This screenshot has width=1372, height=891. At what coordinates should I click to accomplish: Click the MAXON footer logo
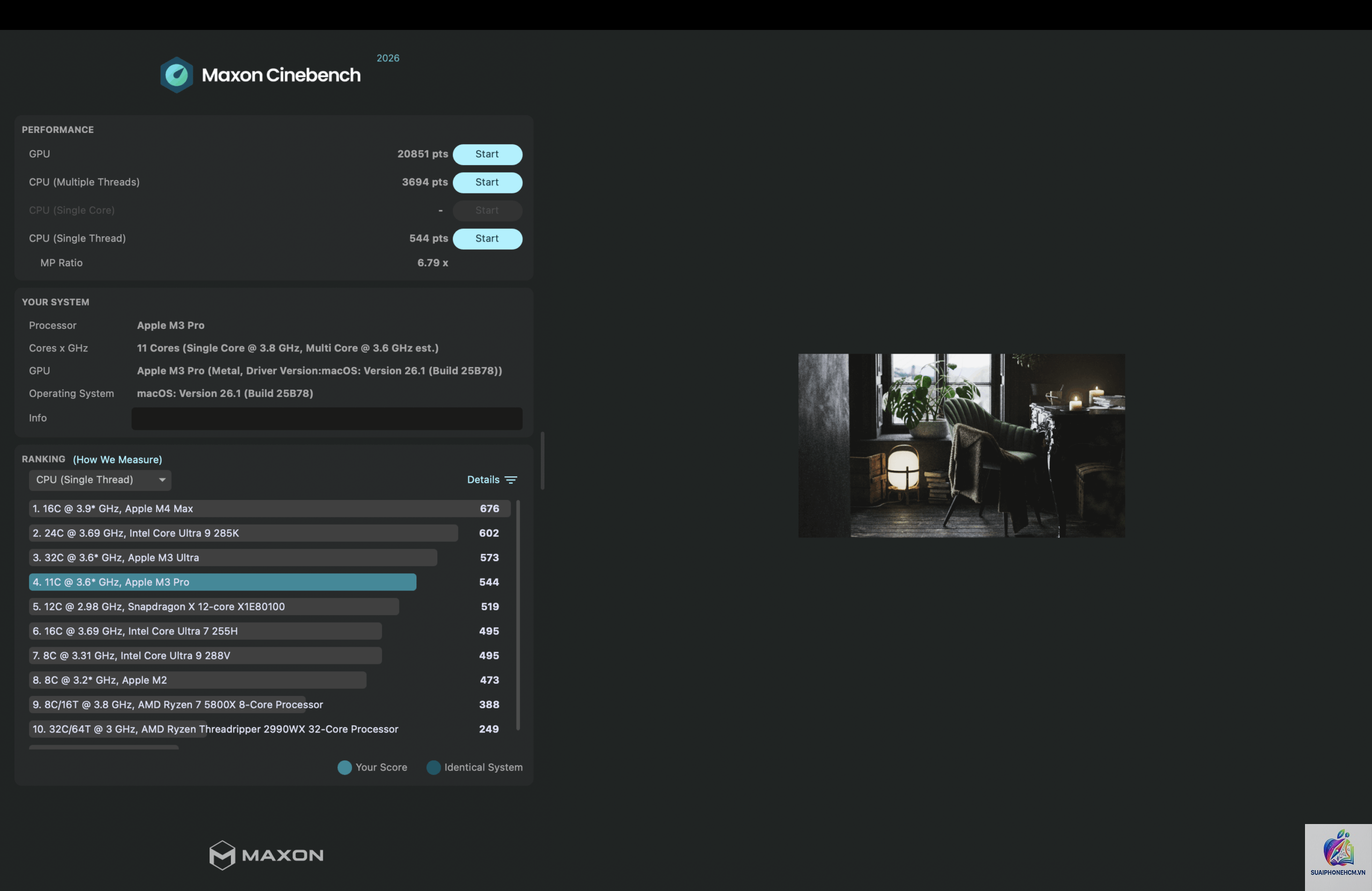coord(266,855)
